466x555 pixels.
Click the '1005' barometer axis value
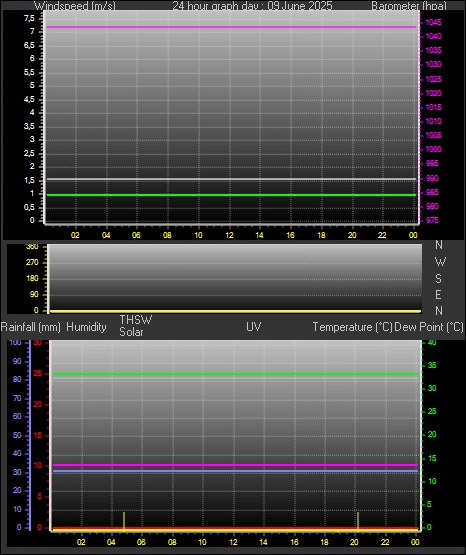tap(433, 135)
